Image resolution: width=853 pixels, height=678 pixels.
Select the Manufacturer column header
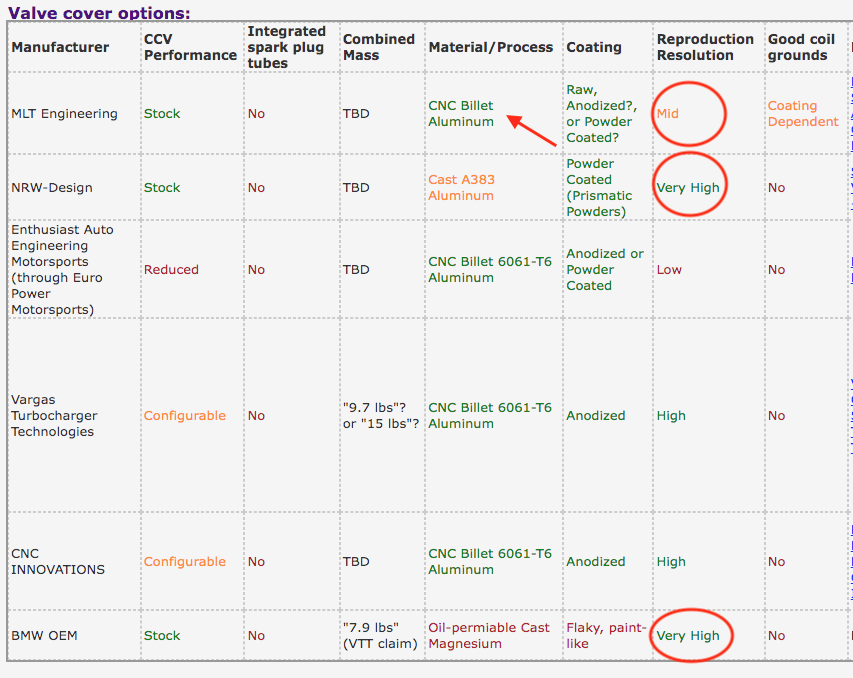pyautogui.click(x=60, y=47)
